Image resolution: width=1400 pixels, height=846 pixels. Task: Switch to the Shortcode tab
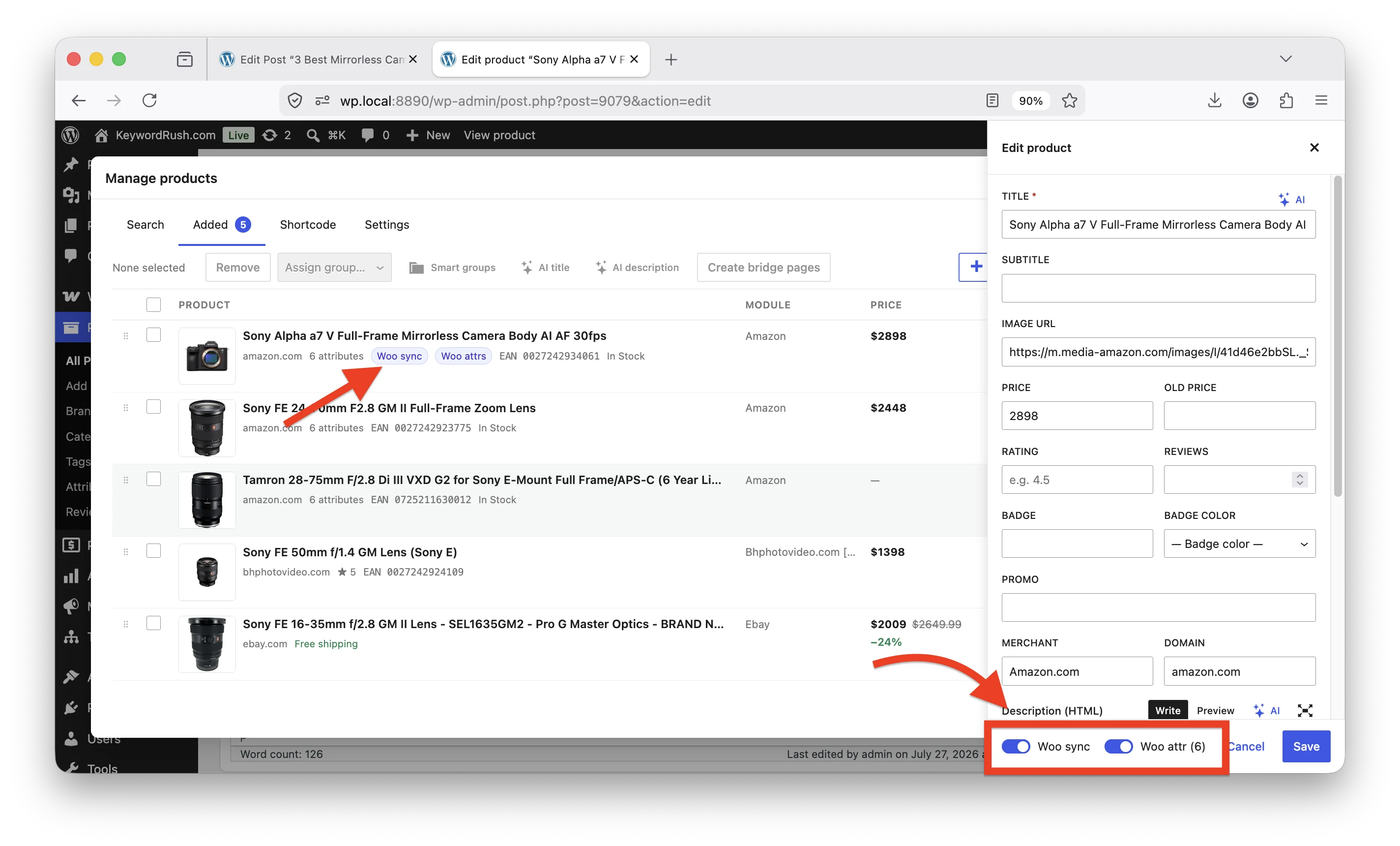tap(308, 225)
